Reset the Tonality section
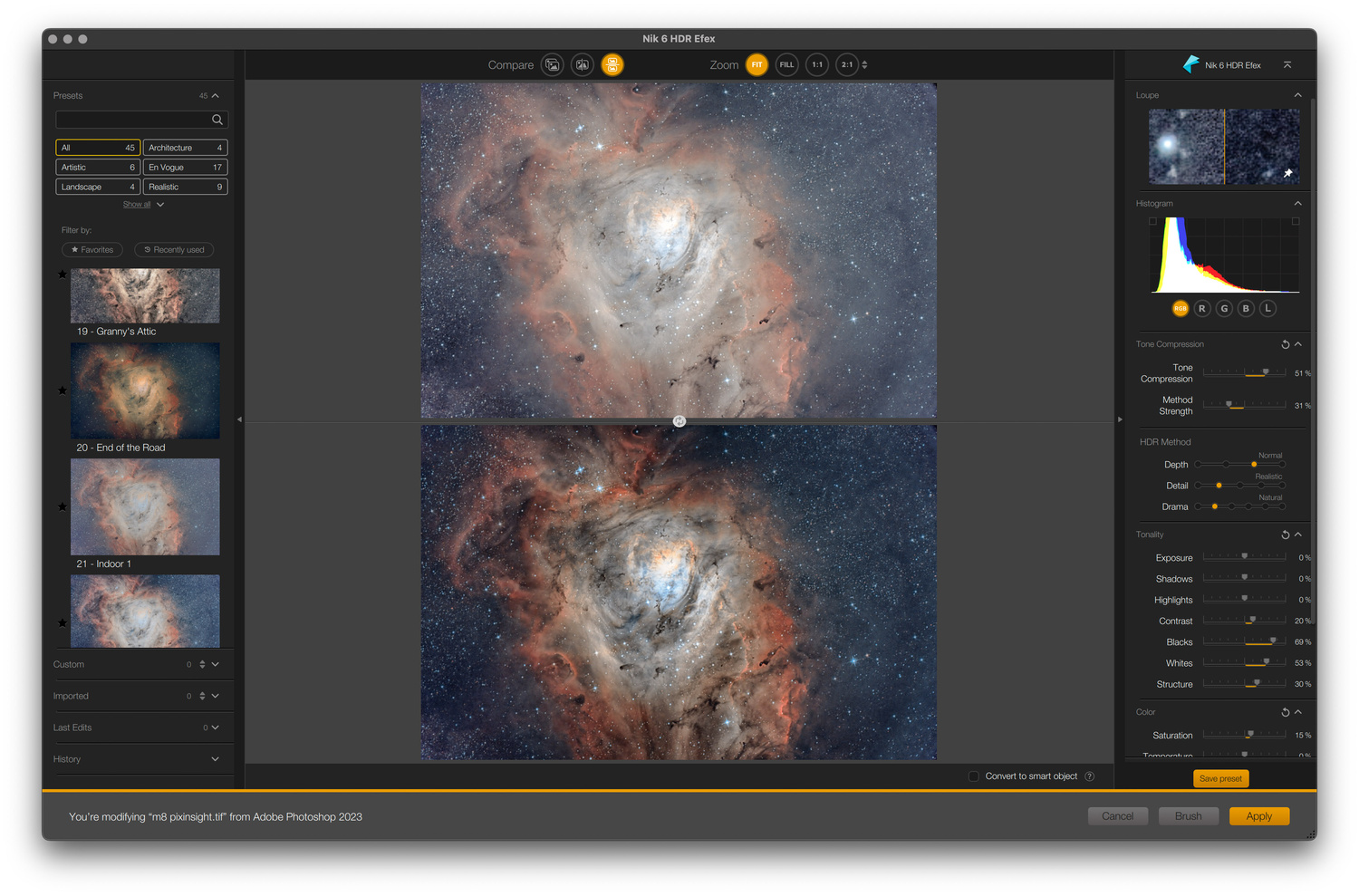Screen dimensions: 1359x896 1285,535
